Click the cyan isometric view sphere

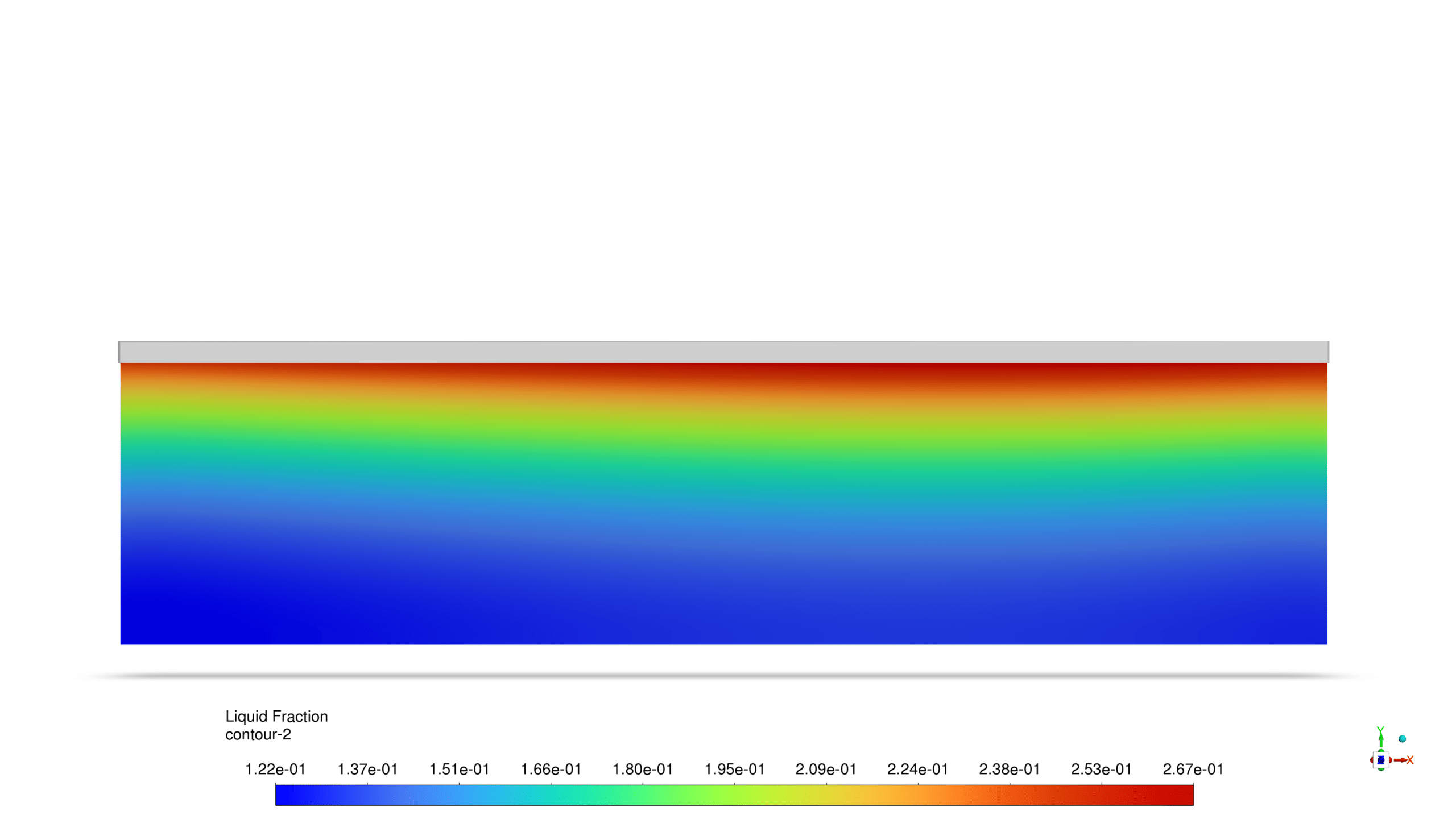1402,739
